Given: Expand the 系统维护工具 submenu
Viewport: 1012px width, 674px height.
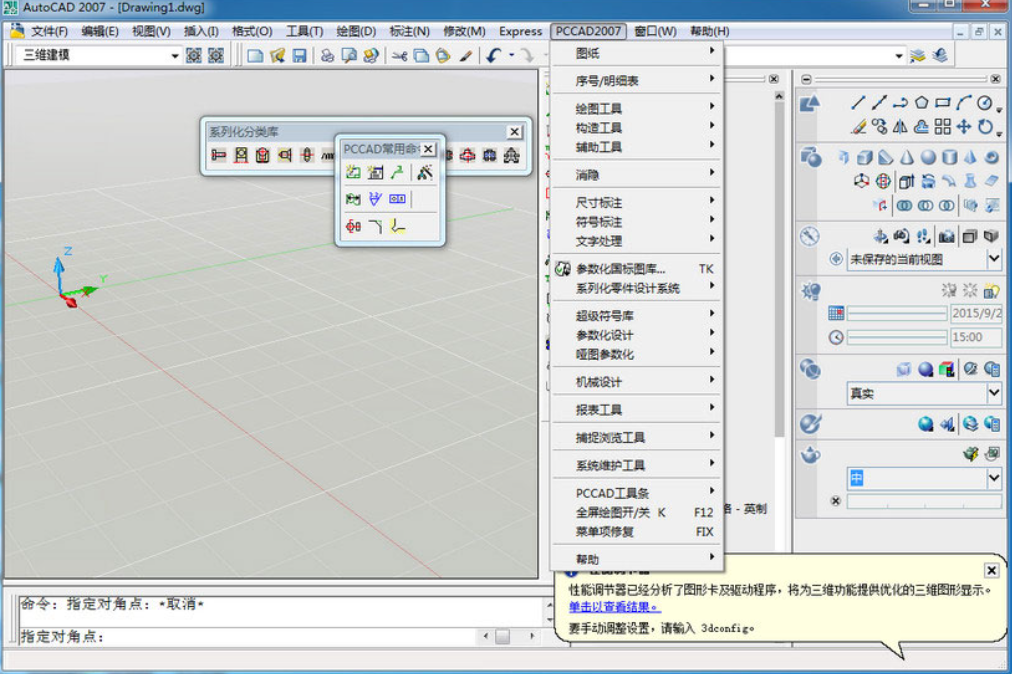Looking at the screenshot, I should click(x=637, y=465).
